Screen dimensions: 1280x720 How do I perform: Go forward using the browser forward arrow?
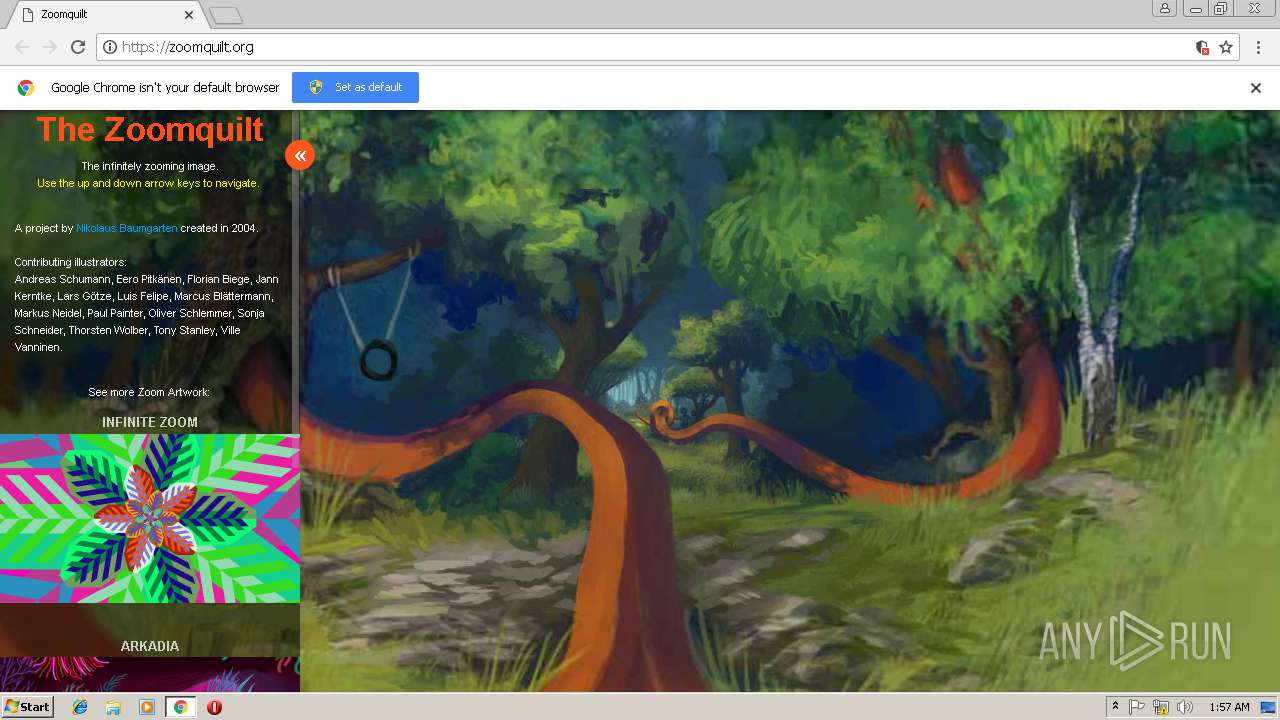point(50,47)
